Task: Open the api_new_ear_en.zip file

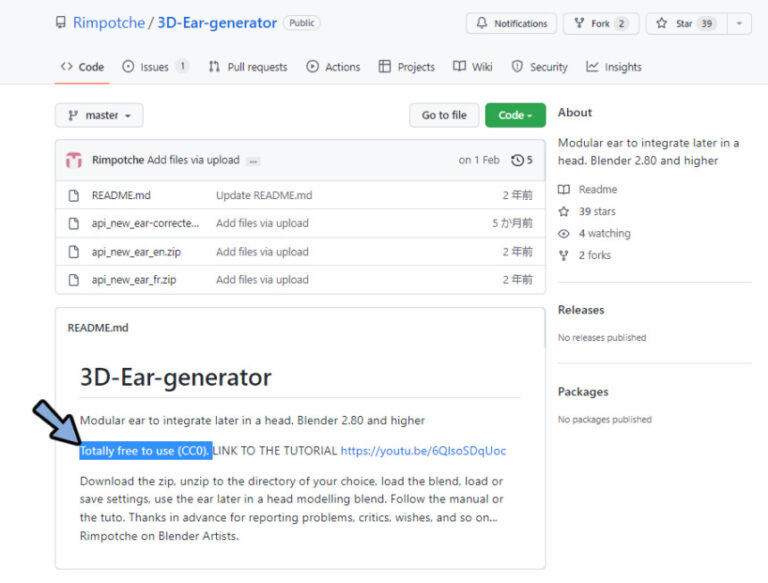Action: pyautogui.click(x=136, y=252)
